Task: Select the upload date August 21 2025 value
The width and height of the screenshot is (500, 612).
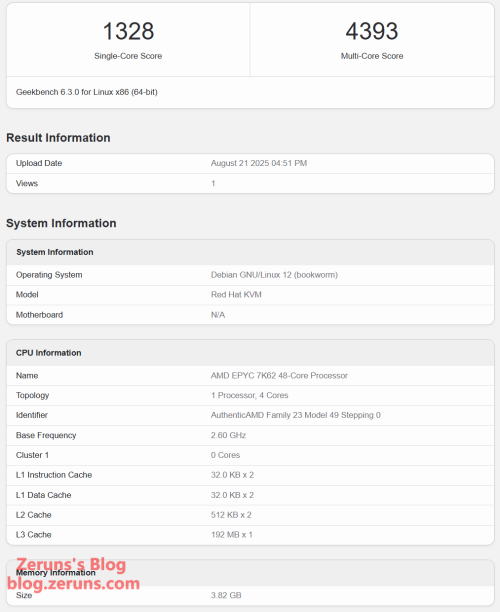Action: tap(259, 163)
